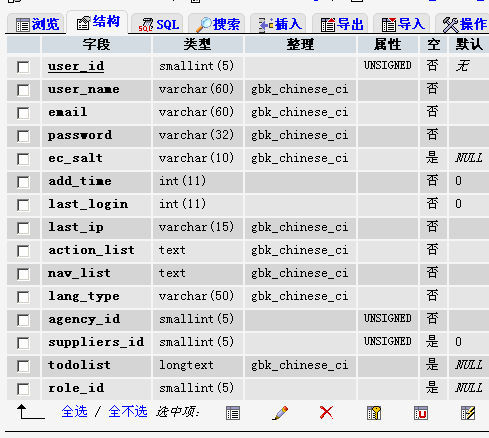Image resolution: width=489 pixels, height=438 pixels.
Task: Switch to the SQL tab
Action: [158, 24]
